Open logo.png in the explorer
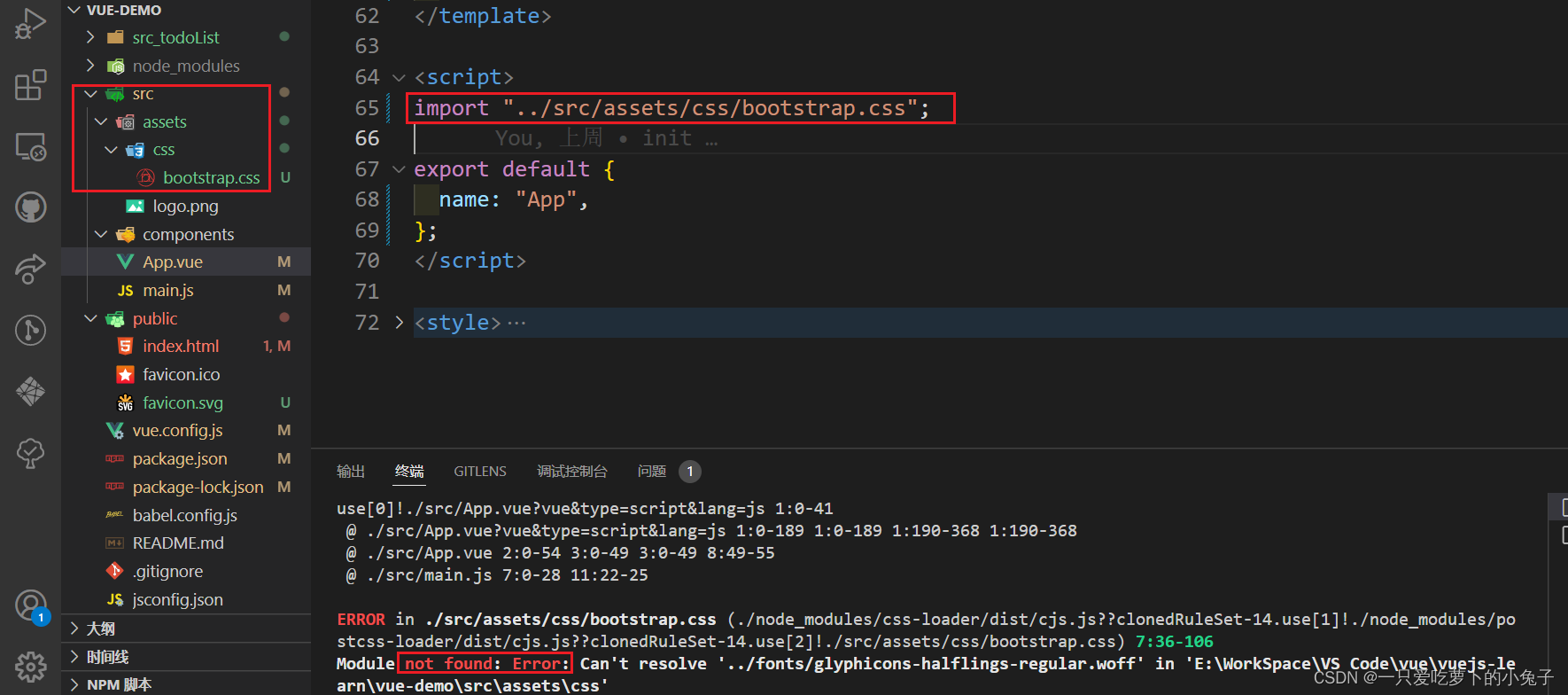This screenshot has height=695, width=1568. (x=186, y=206)
